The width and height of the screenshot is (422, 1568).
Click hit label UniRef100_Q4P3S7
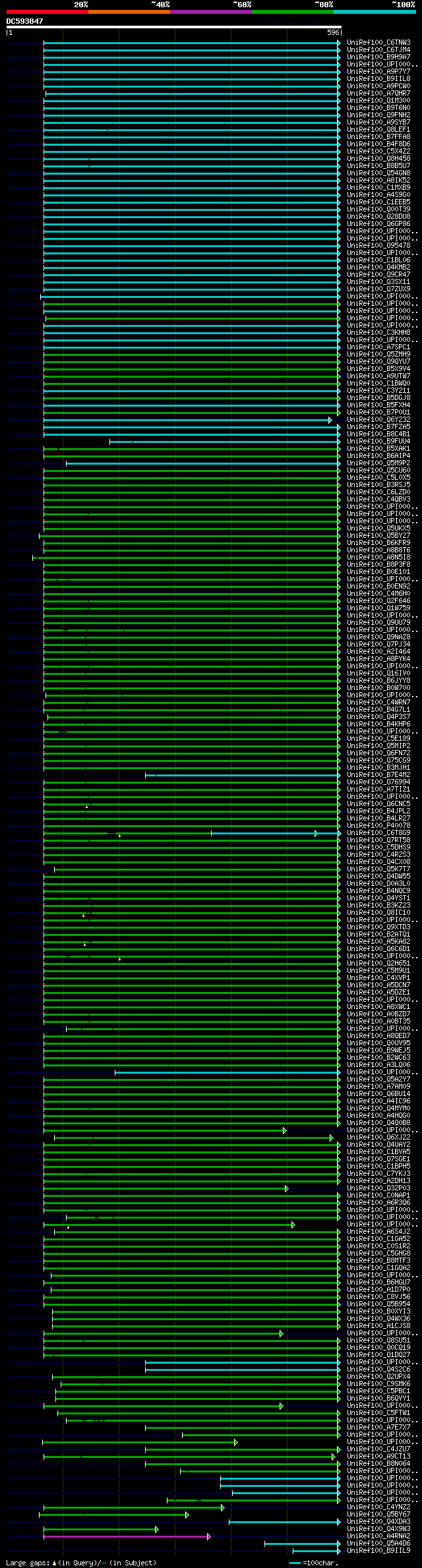click(378, 717)
